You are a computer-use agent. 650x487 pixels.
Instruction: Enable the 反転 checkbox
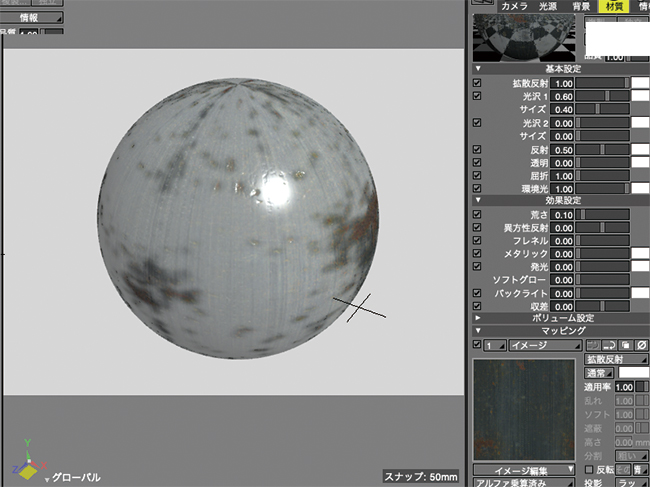[x=589, y=470]
